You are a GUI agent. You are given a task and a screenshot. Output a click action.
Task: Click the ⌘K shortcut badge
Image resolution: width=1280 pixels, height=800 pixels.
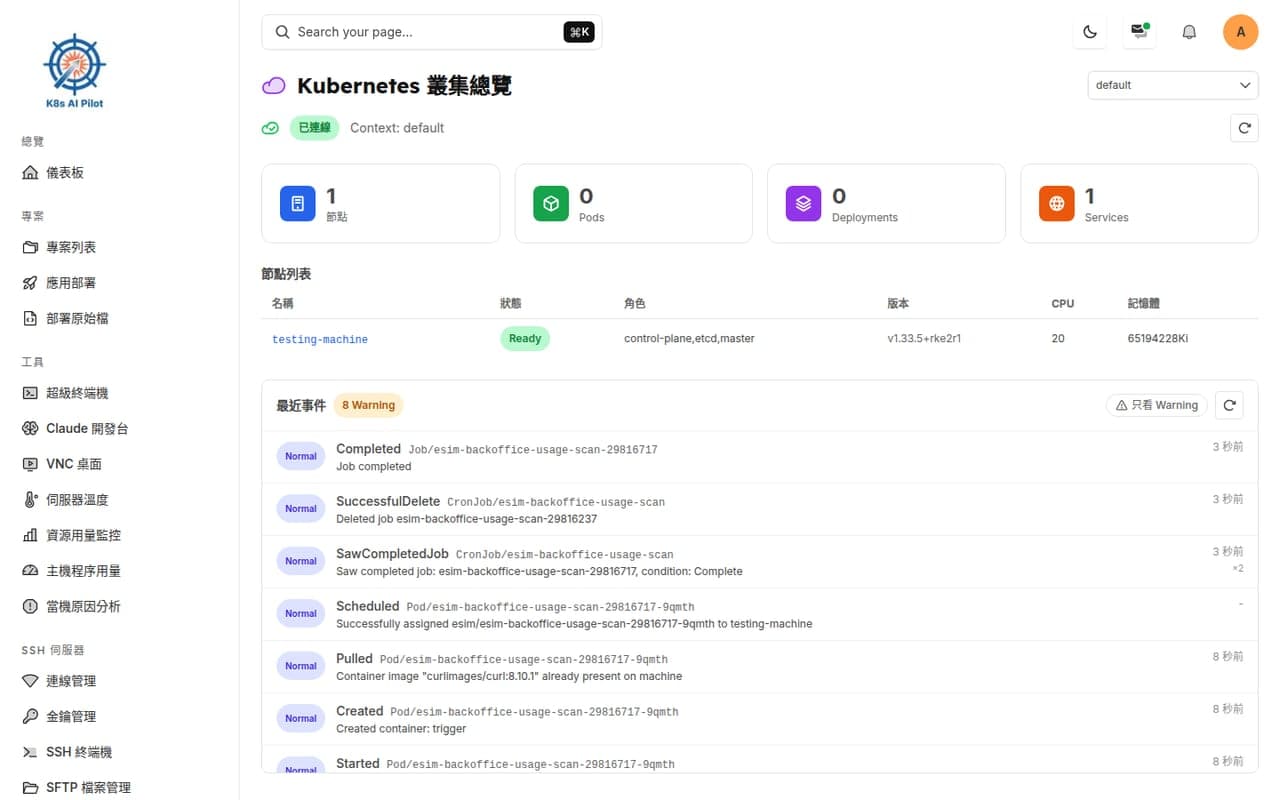[579, 32]
